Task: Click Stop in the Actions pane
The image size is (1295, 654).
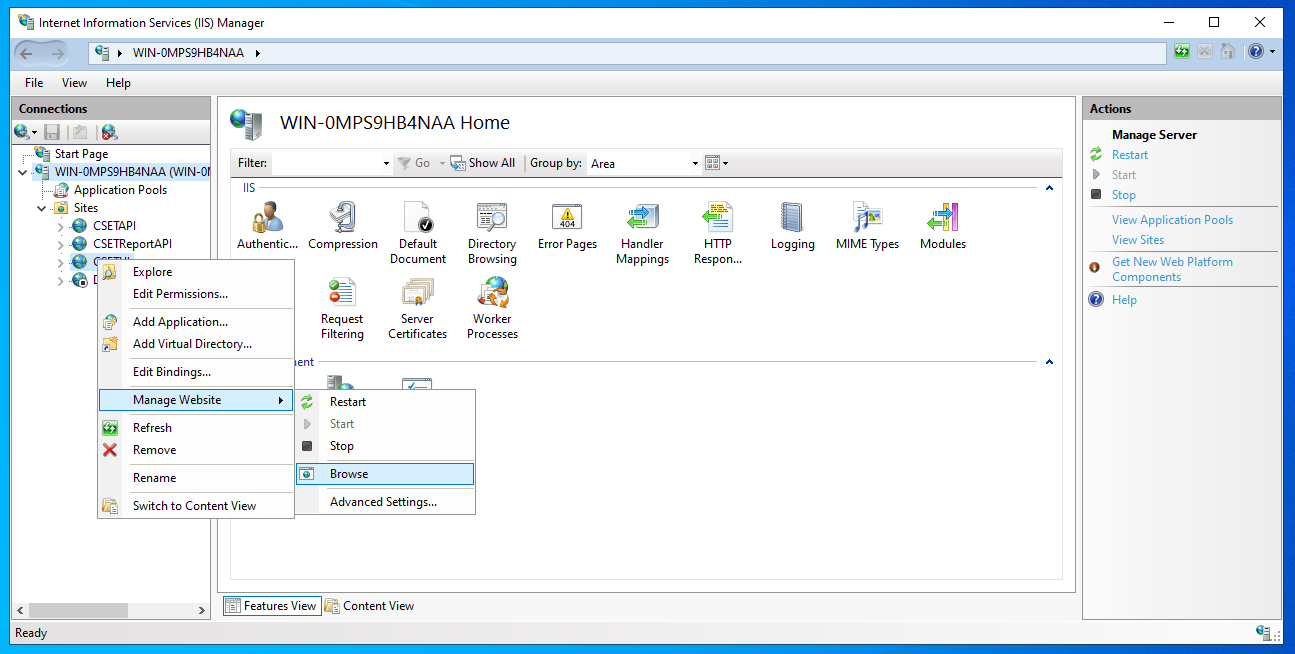Action: pyautogui.click(x=1124, y=195)
